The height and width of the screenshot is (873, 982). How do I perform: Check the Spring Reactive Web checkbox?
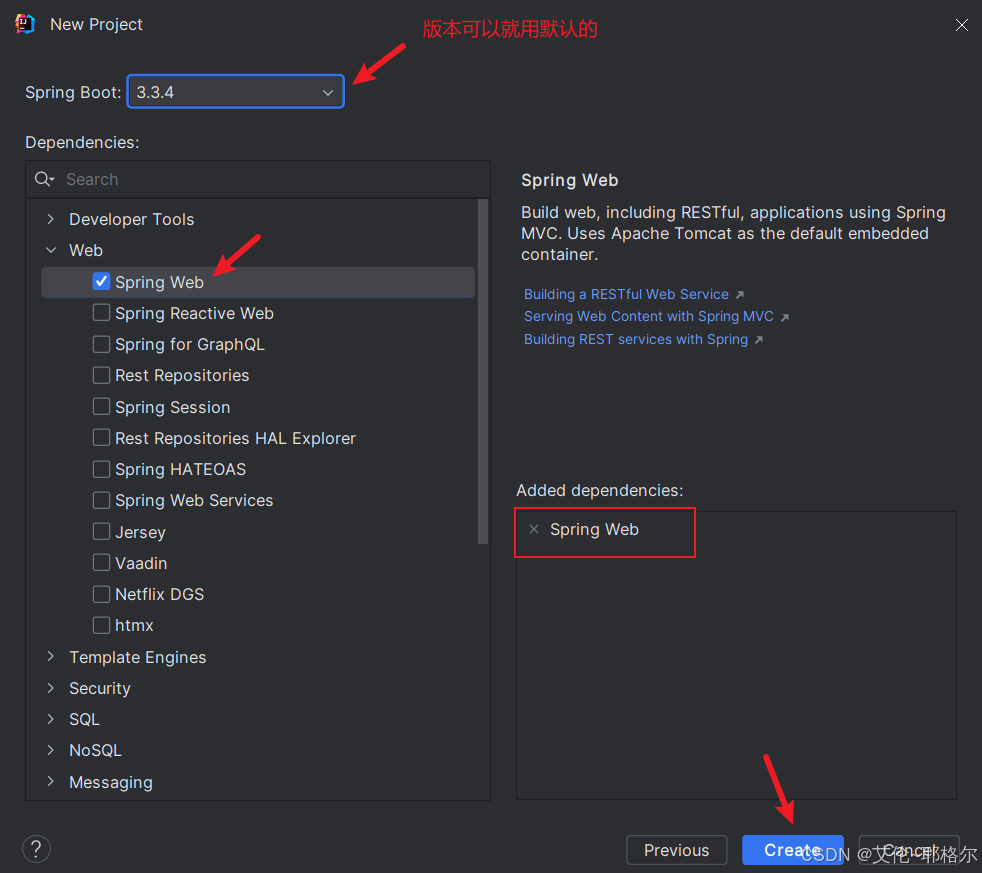point(101,313)
